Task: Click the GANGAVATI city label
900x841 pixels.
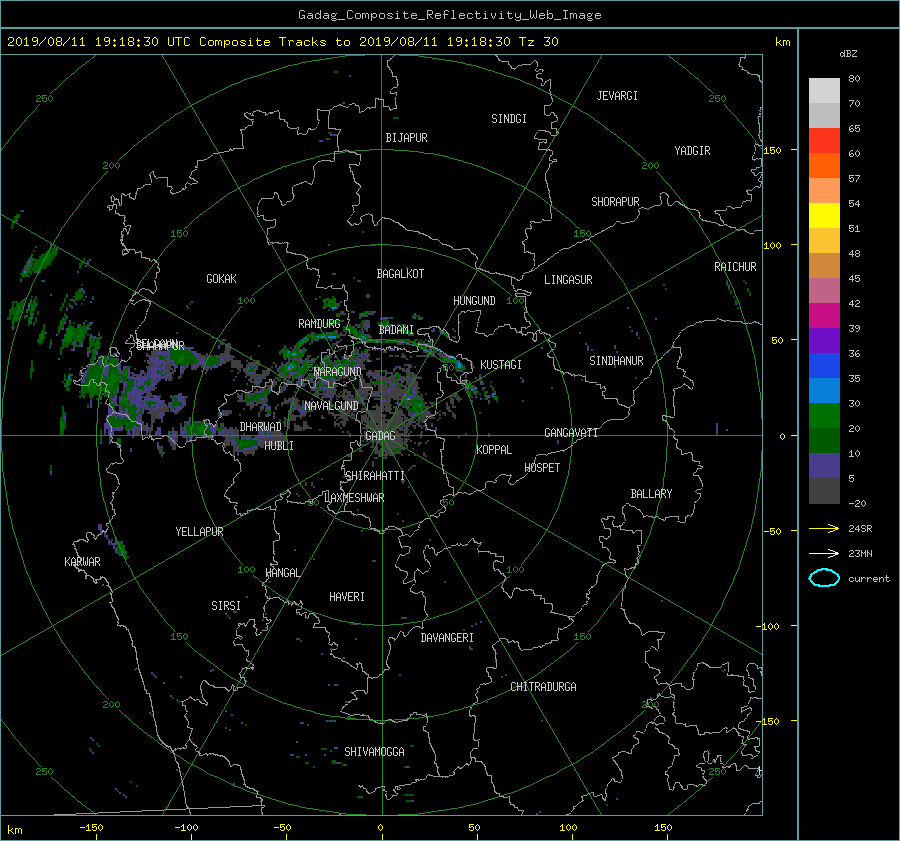Action: point(571,433)
